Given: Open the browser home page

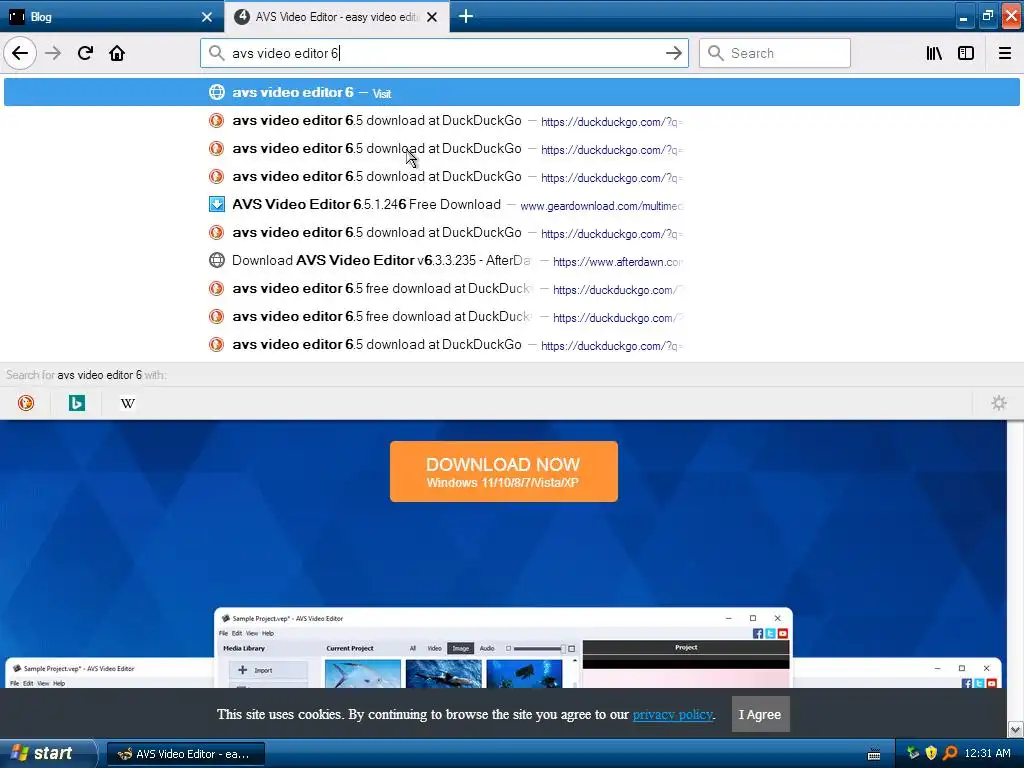Looking at the screenshot, I should pyautogui.click(x=117, y=53).
